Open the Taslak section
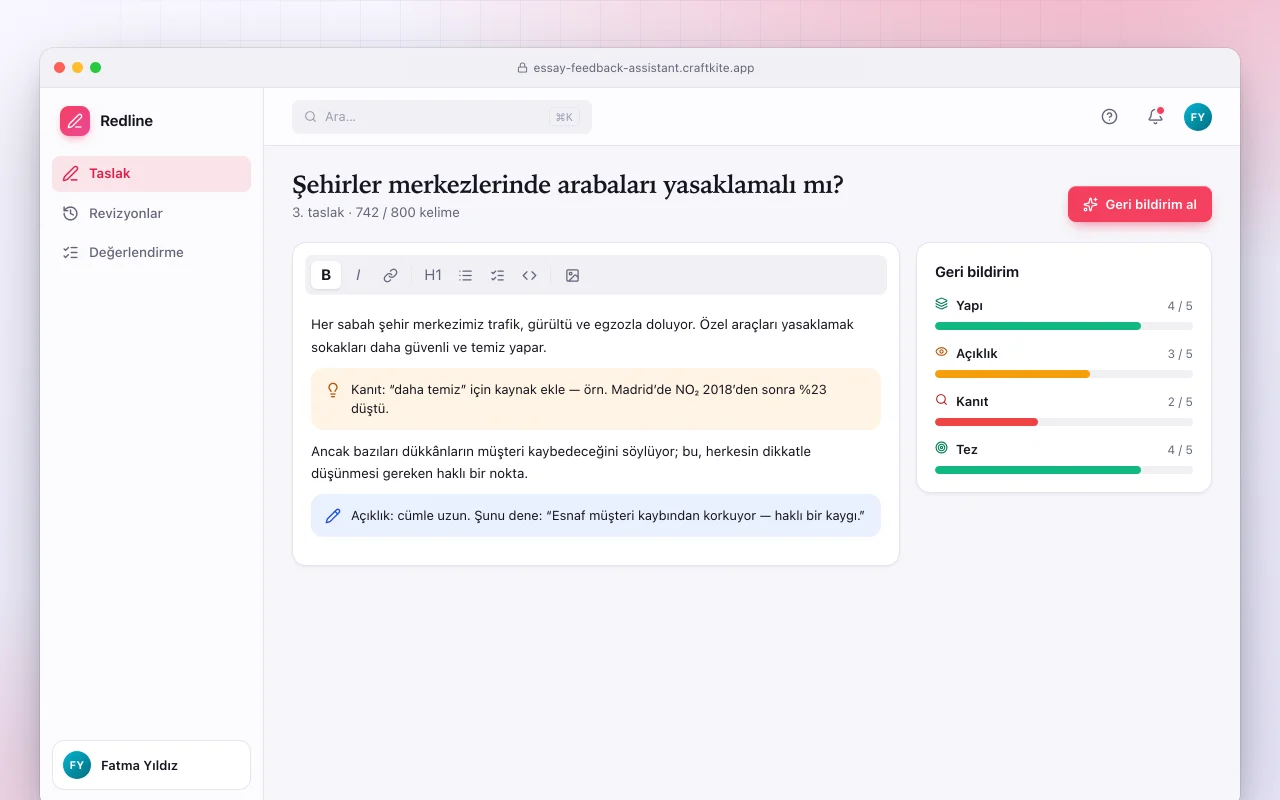This screenshot has height=800, width=1280. [x=151, y=174]
